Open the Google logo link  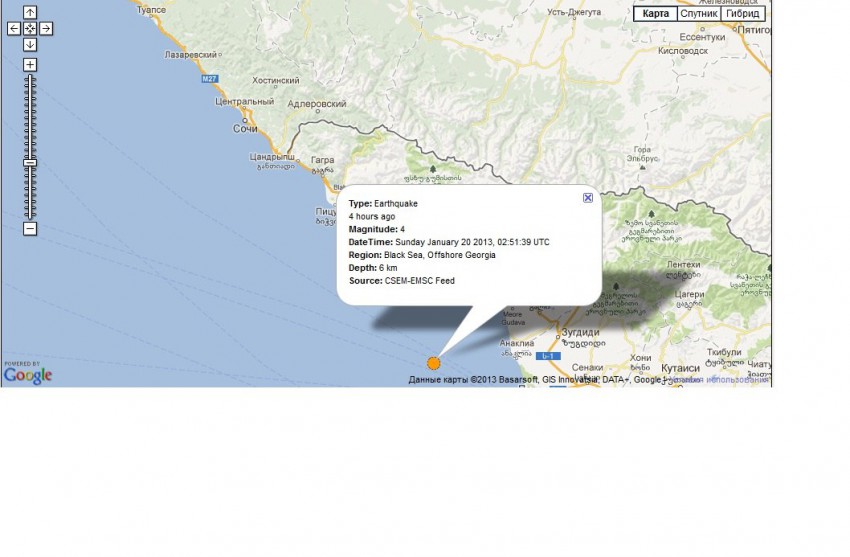pyautogui.click(x=27, y=375)
